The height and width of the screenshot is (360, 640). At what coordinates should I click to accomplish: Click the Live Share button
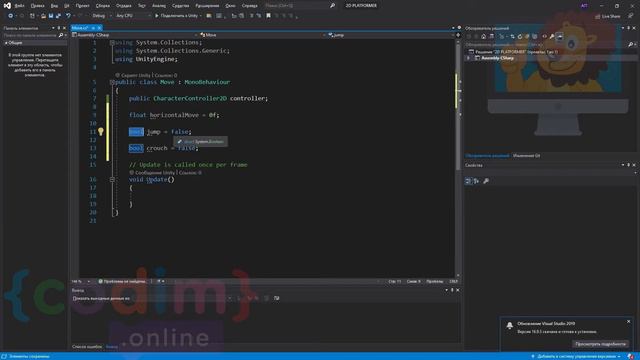(608, 16)
